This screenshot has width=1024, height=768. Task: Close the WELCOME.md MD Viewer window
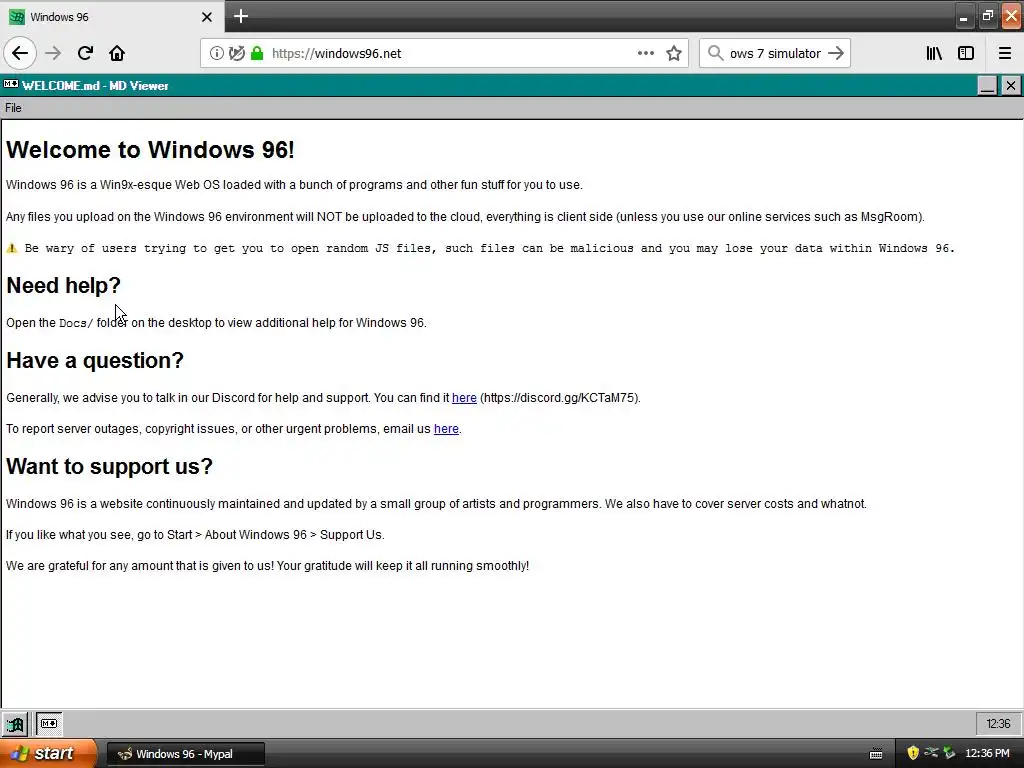tap(1010, 86)
